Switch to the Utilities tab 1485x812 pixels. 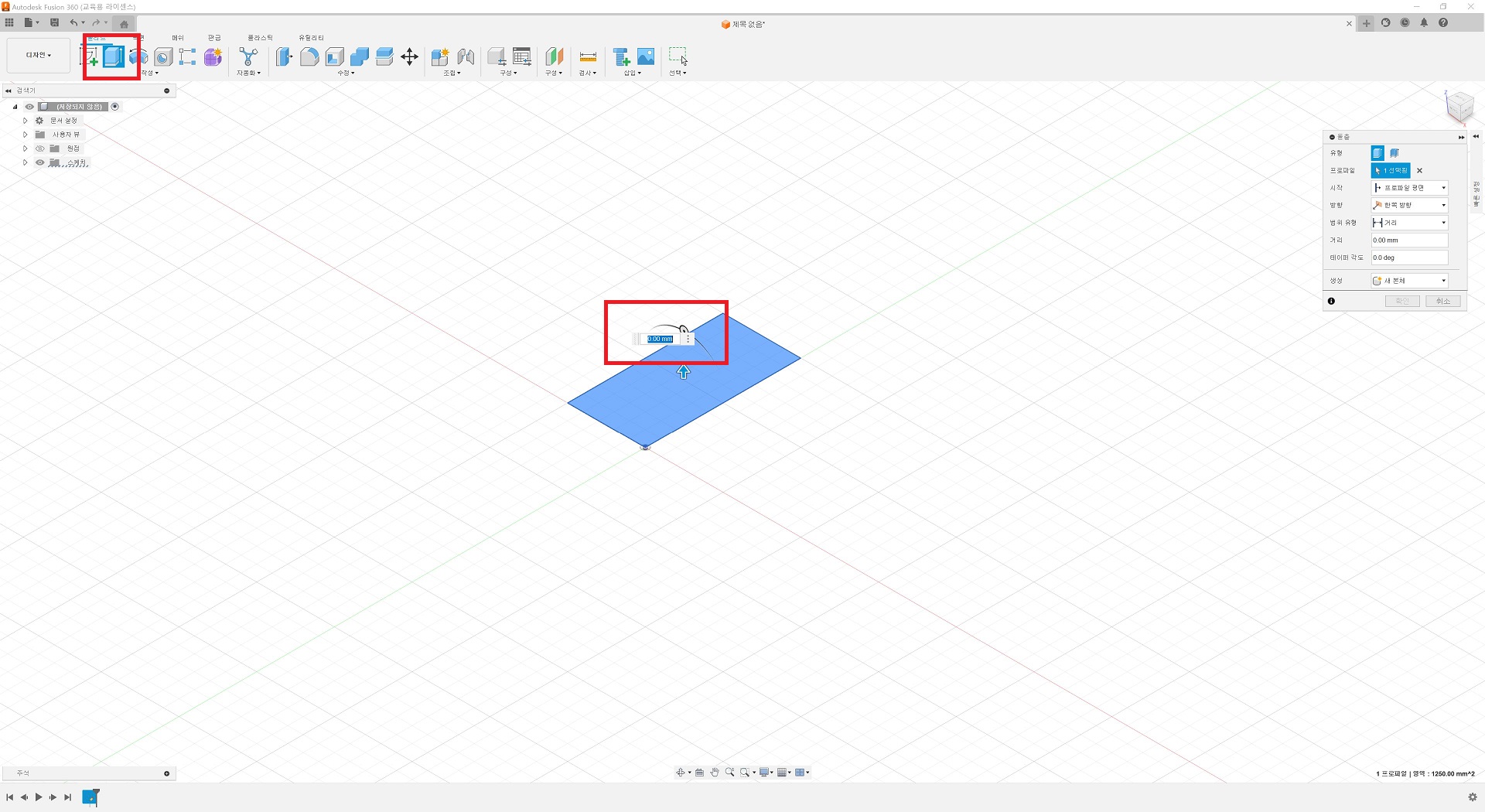312,38
